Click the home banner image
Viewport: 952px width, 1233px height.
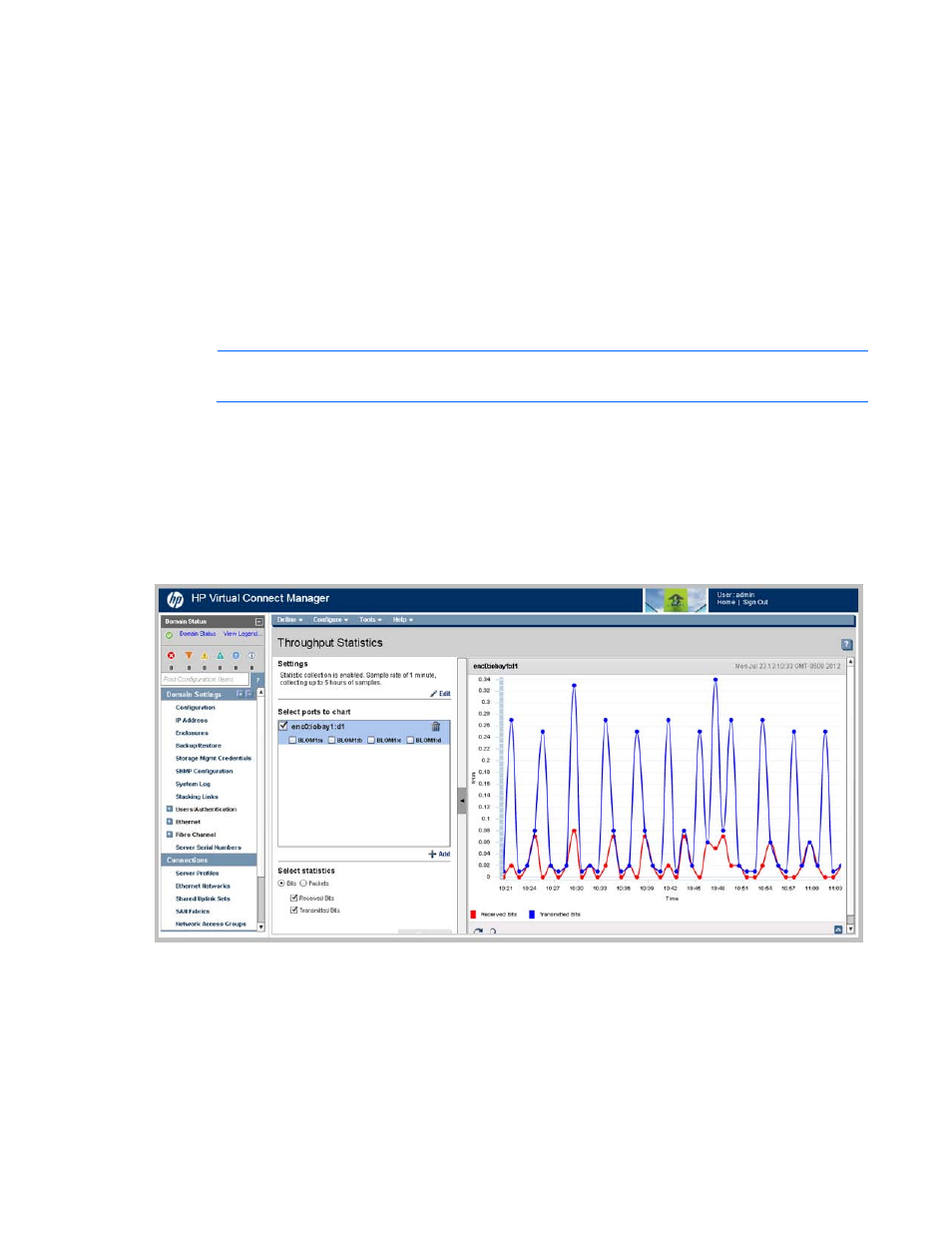click(676, 600)
